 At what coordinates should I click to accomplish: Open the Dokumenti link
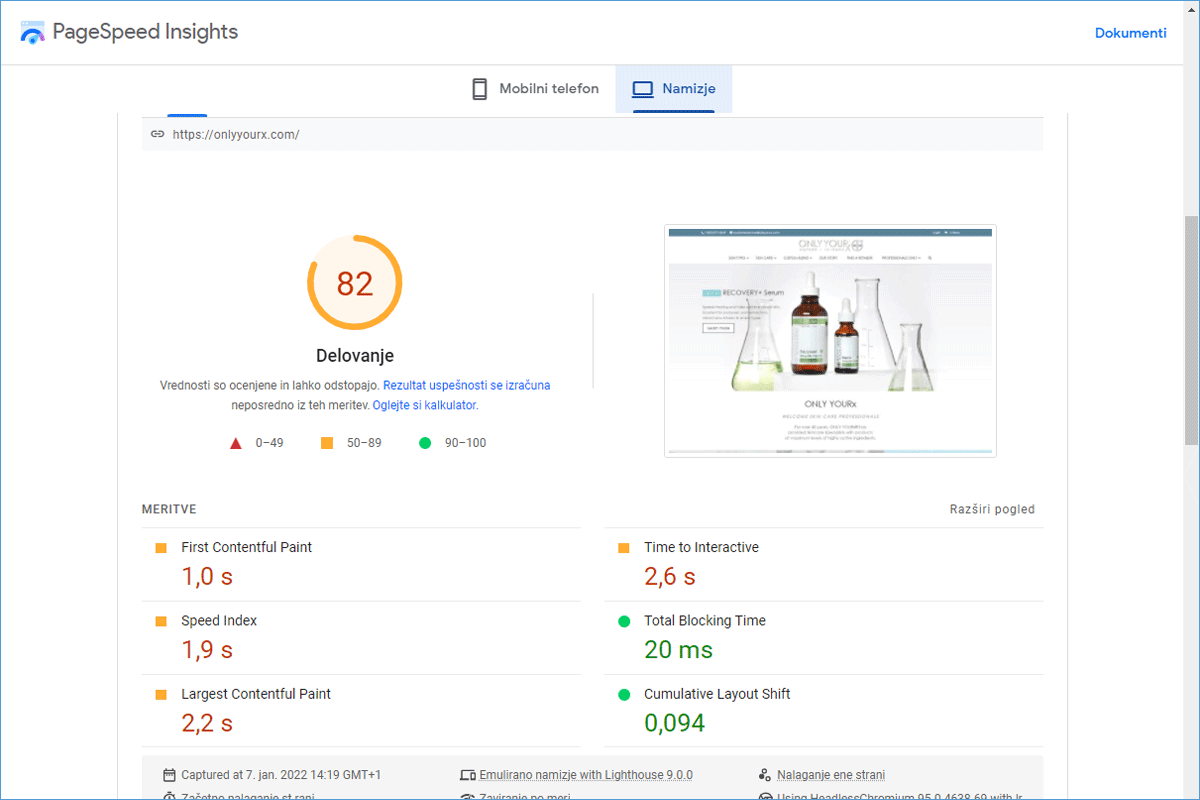1130,33
